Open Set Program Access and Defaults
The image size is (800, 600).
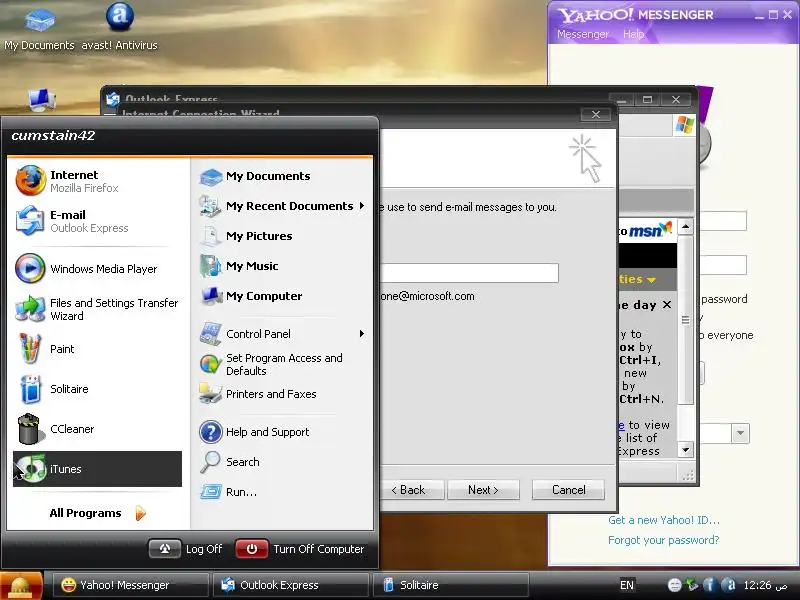pos(282,364)
